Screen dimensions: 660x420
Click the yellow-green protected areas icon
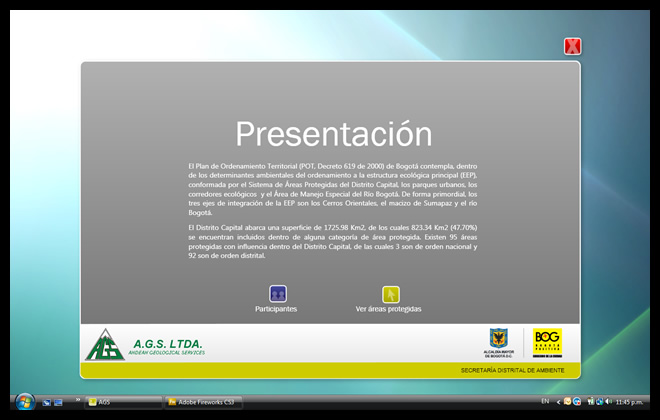click(391, 294)
